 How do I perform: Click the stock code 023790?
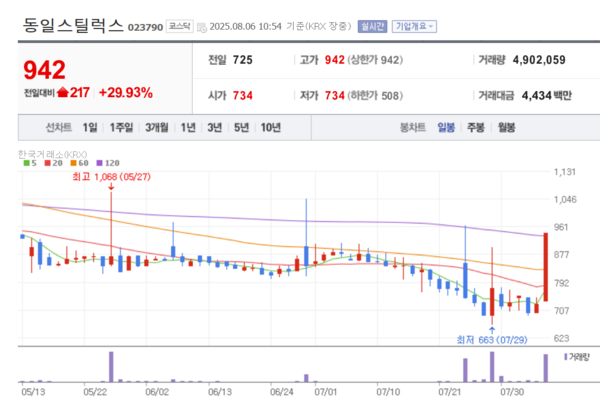[145, 27]
